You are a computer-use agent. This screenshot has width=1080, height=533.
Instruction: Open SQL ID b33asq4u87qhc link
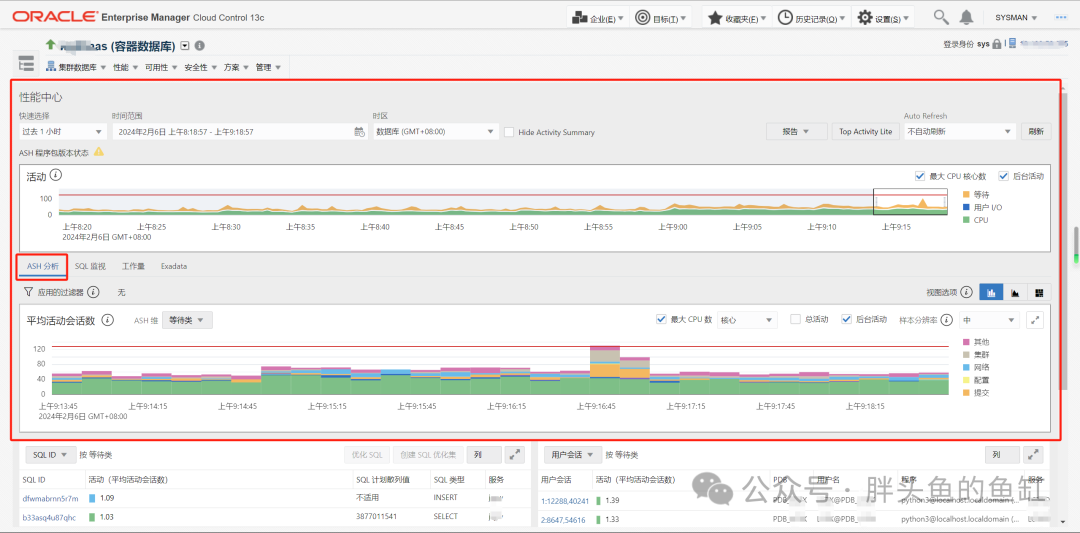(x=49, y=518)
